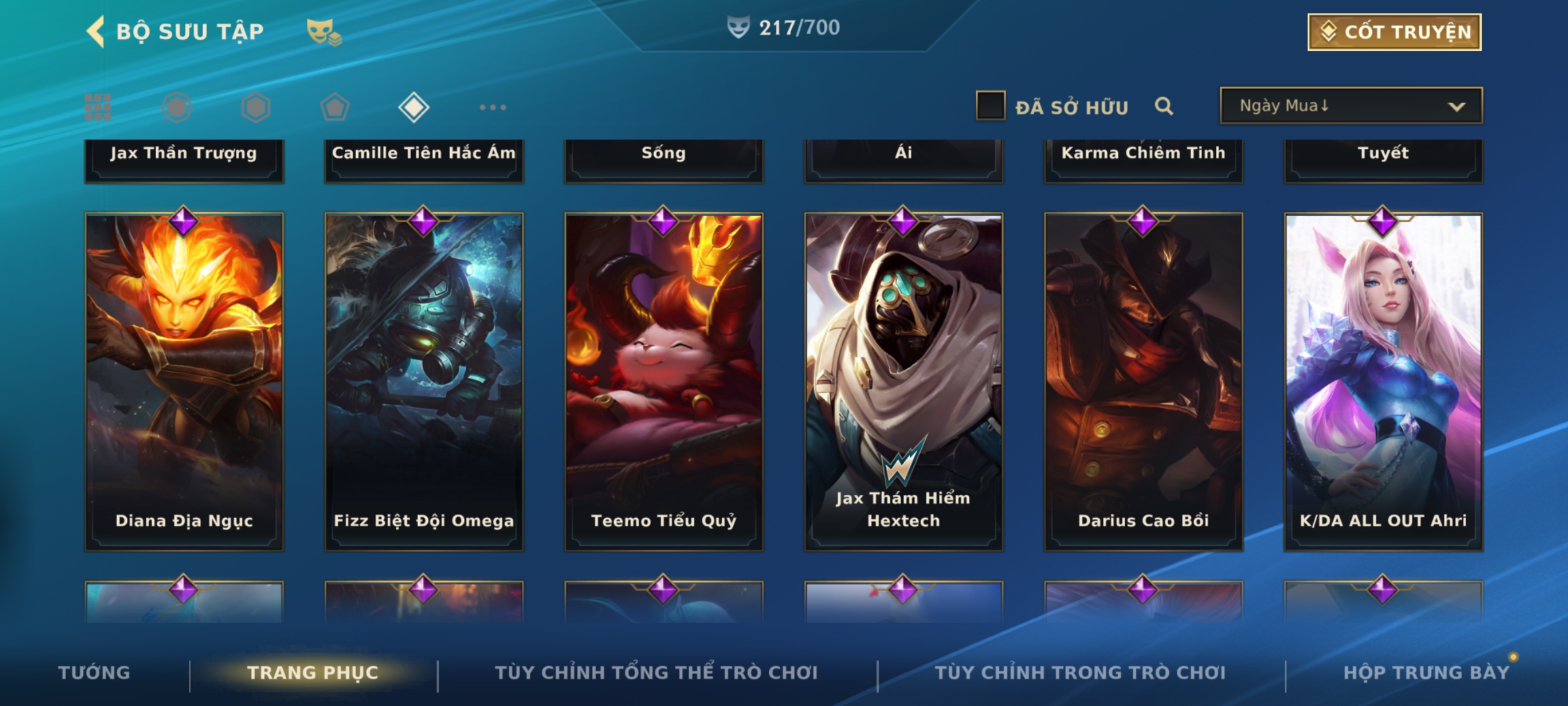
Task: Open the Hộp Trưng Bày tab
Action: 1426,673
